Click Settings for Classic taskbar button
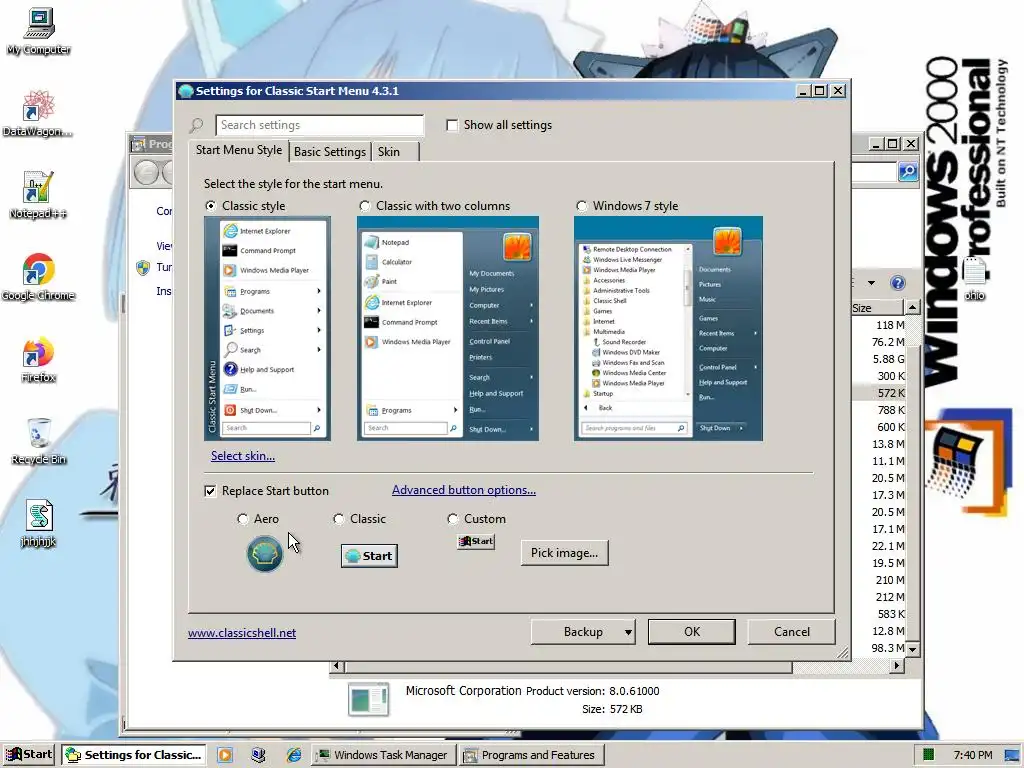This screenshot has height=768, width=1024. [x=134, y=755]
